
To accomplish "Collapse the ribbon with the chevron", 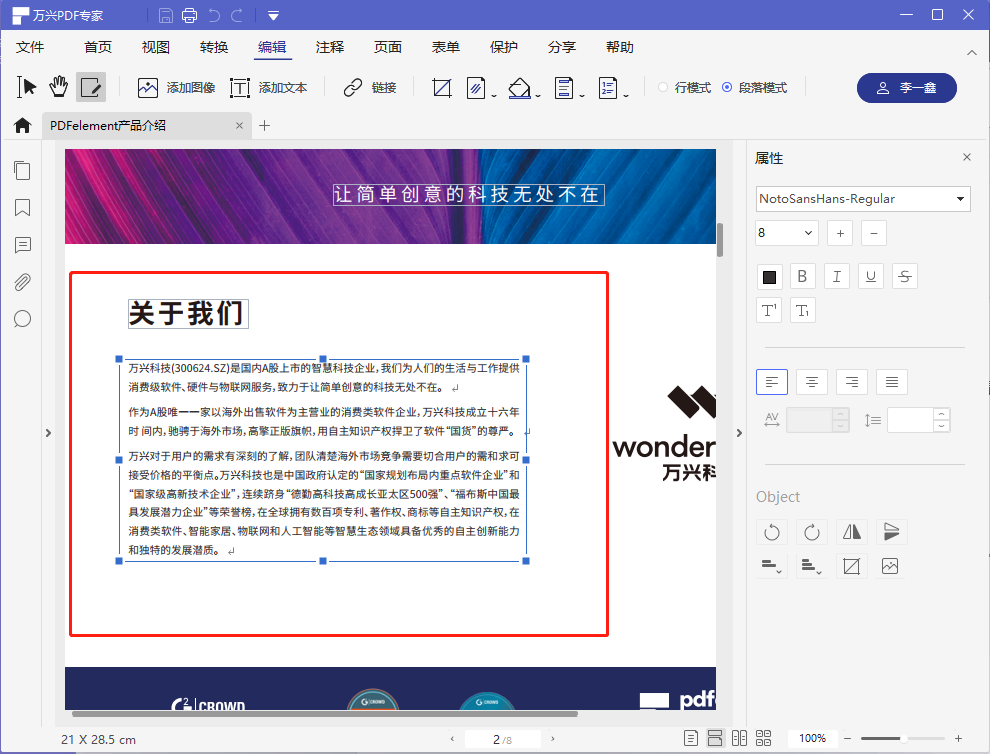I will 972,53.
